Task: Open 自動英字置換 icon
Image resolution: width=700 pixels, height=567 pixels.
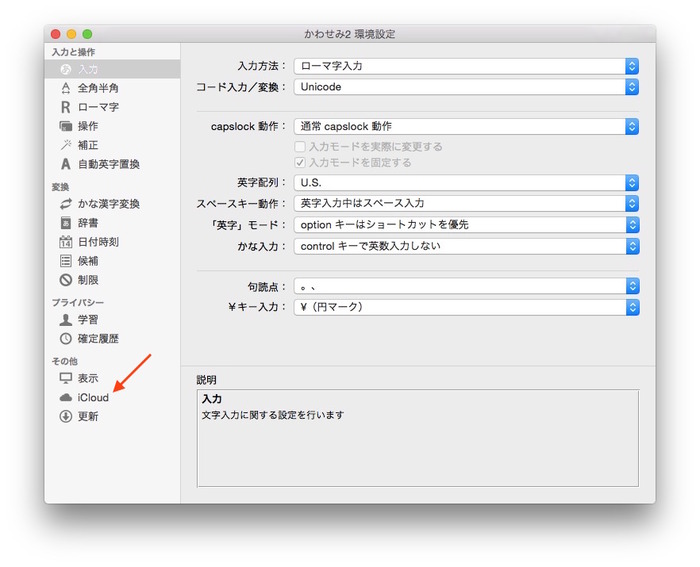Action: tap(66, 164)
